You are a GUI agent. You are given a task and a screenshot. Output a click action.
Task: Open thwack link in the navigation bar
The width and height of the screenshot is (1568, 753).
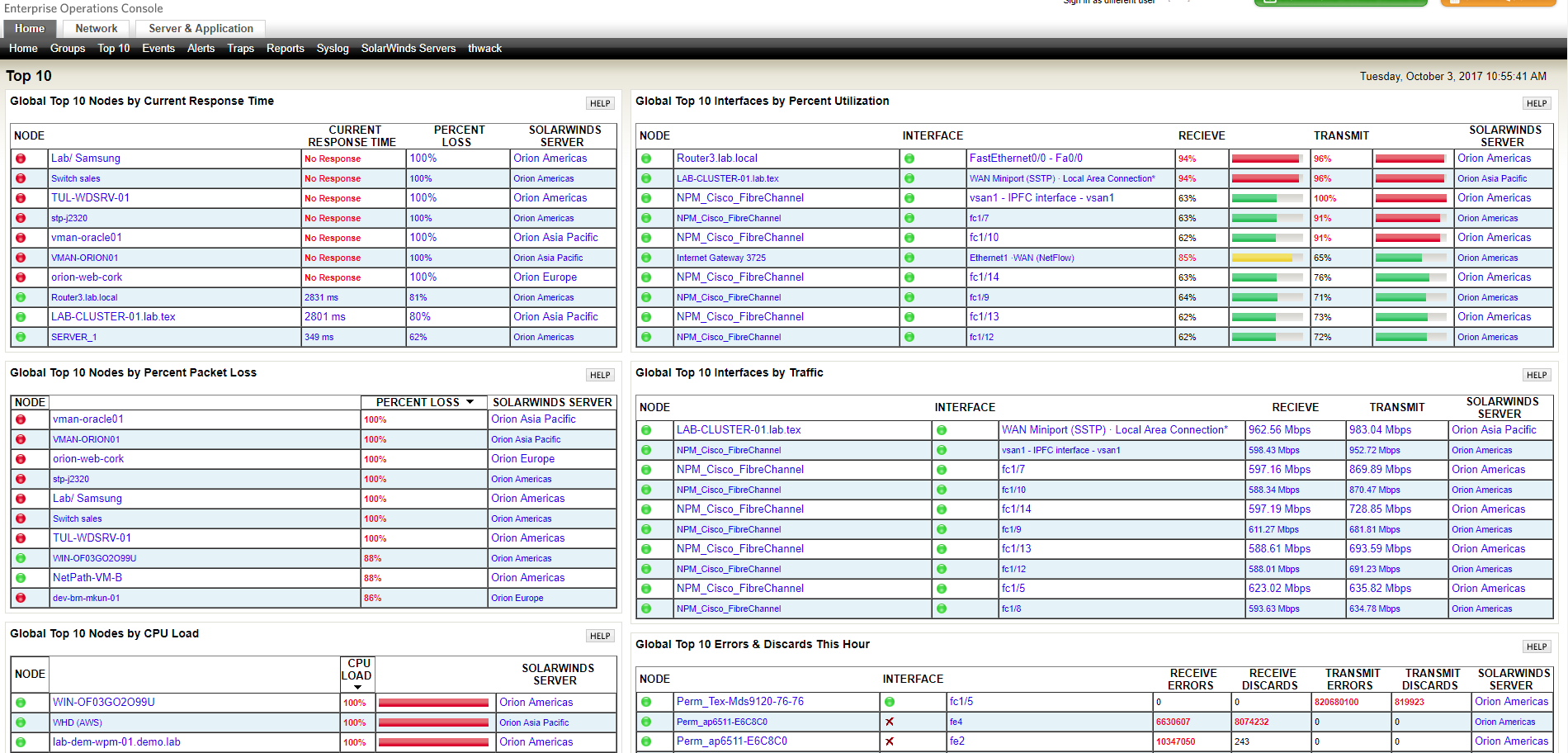tap(485, 49)
